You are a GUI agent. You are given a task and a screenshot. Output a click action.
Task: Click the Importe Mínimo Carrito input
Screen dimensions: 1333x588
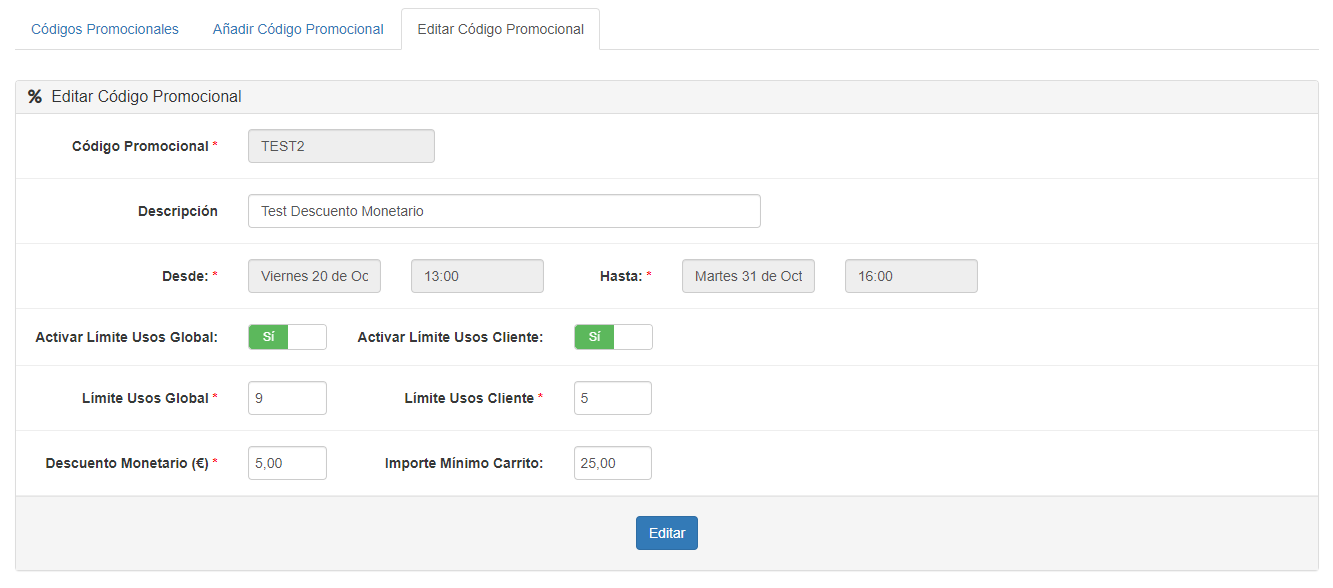click(613, 463)
